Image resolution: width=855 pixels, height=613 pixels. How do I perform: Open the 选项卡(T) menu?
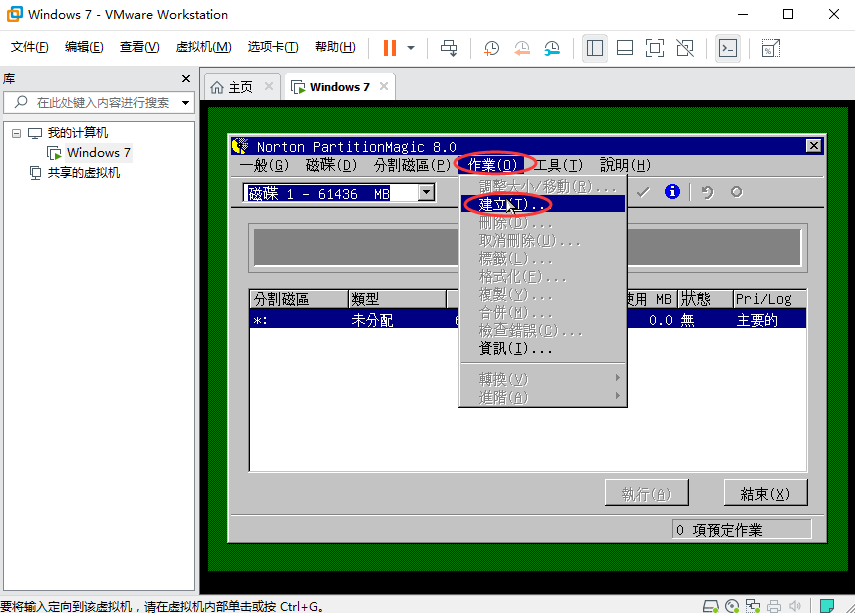coord(273,47)
